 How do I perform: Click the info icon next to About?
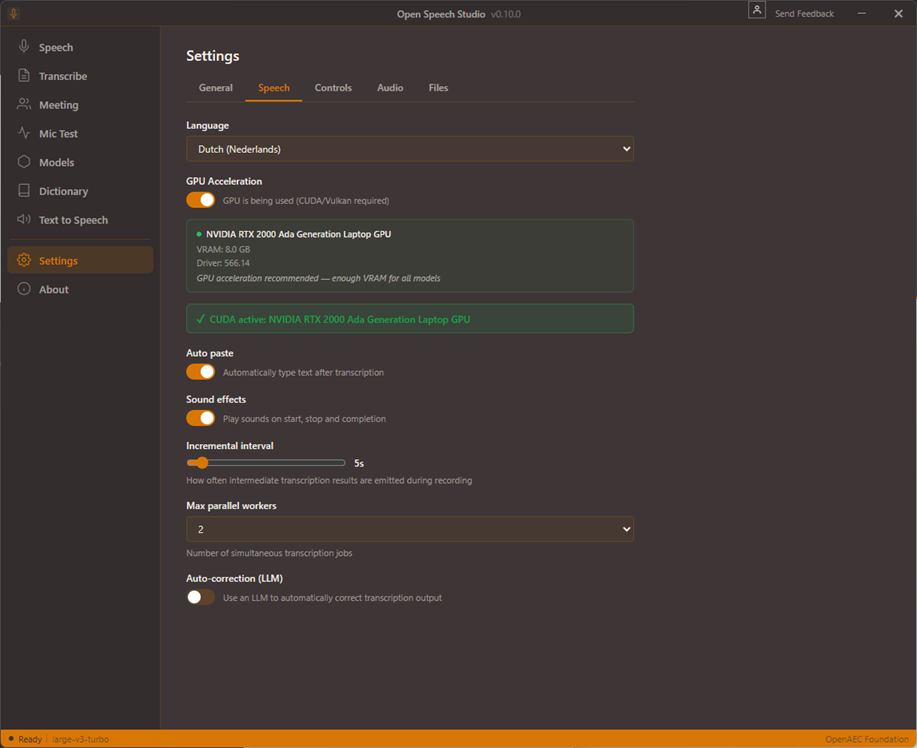click(x=24, y=289)
